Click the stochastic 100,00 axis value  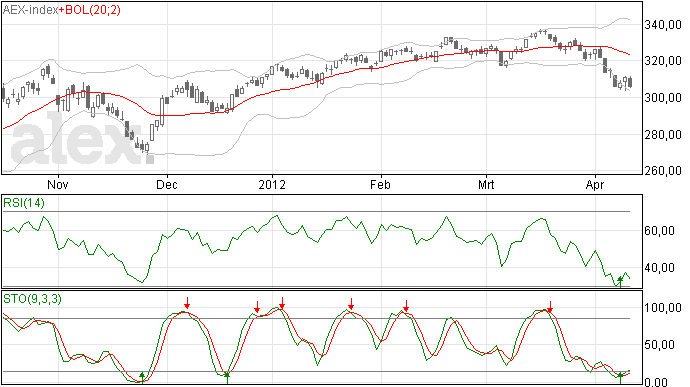(663, 308)
